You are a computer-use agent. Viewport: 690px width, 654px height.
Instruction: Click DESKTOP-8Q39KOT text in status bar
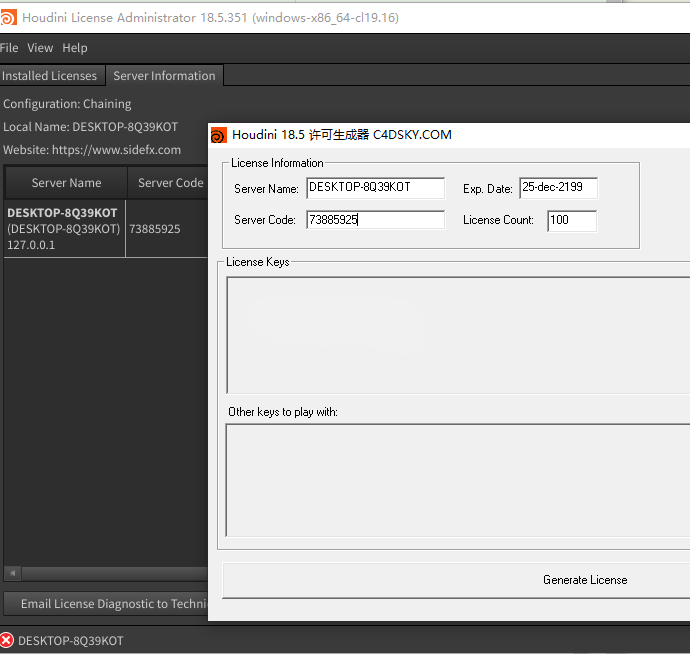point(71,641)
